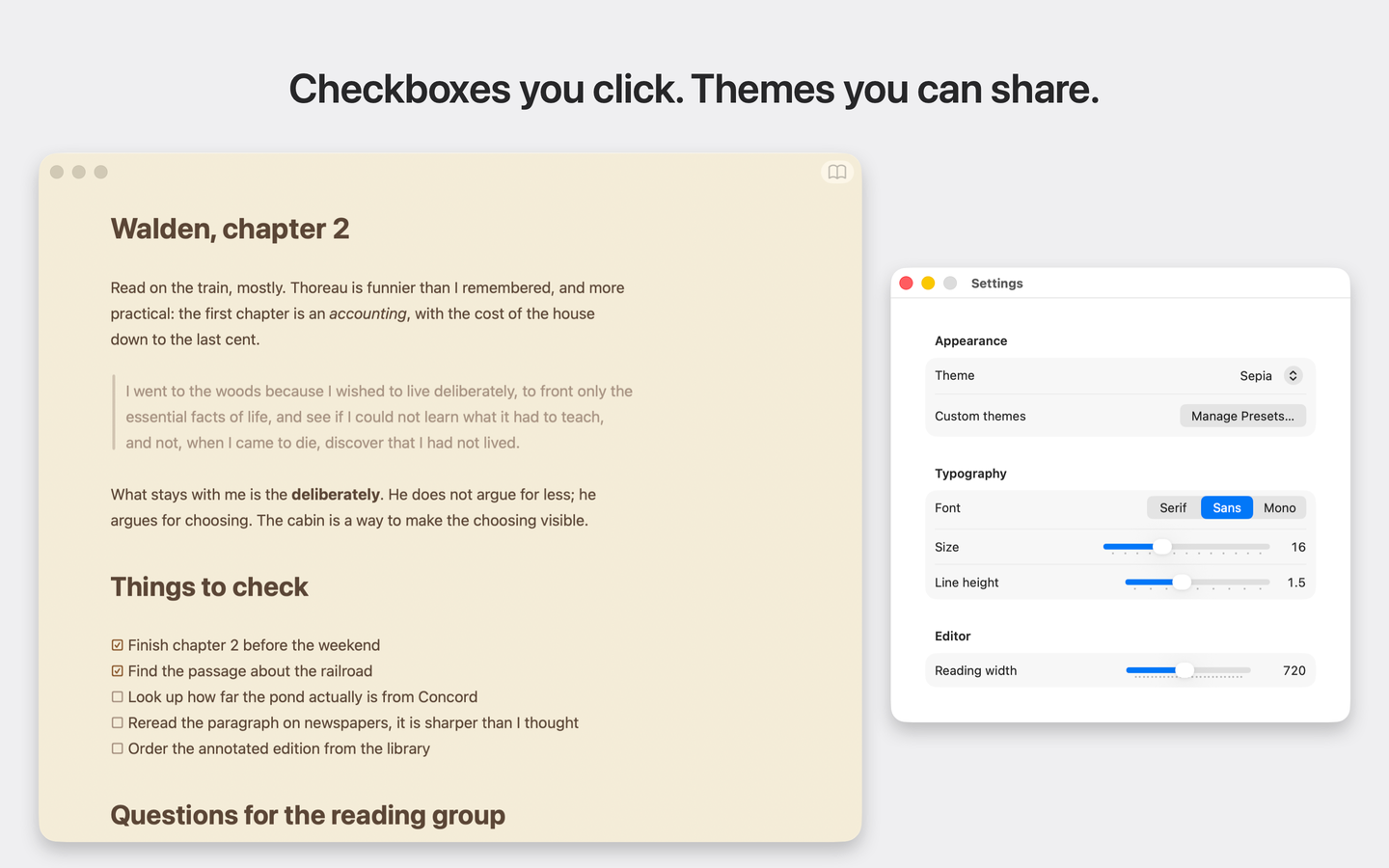1389x868 pixels.
Task: Select the Mono font option
Action: [1280, 508]
